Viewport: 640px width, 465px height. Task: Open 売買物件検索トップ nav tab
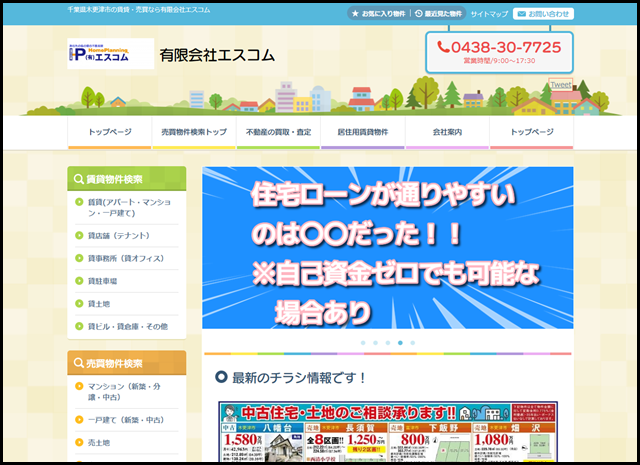click(194, 132)
